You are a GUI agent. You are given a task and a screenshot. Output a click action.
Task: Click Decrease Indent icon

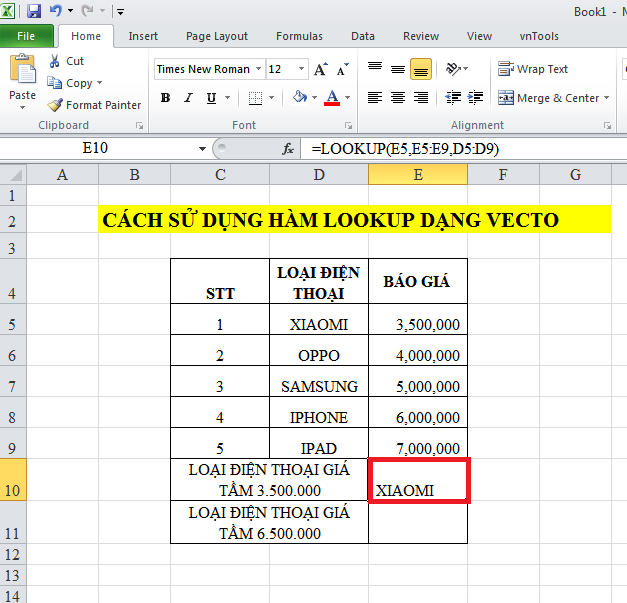coord(453,98)
